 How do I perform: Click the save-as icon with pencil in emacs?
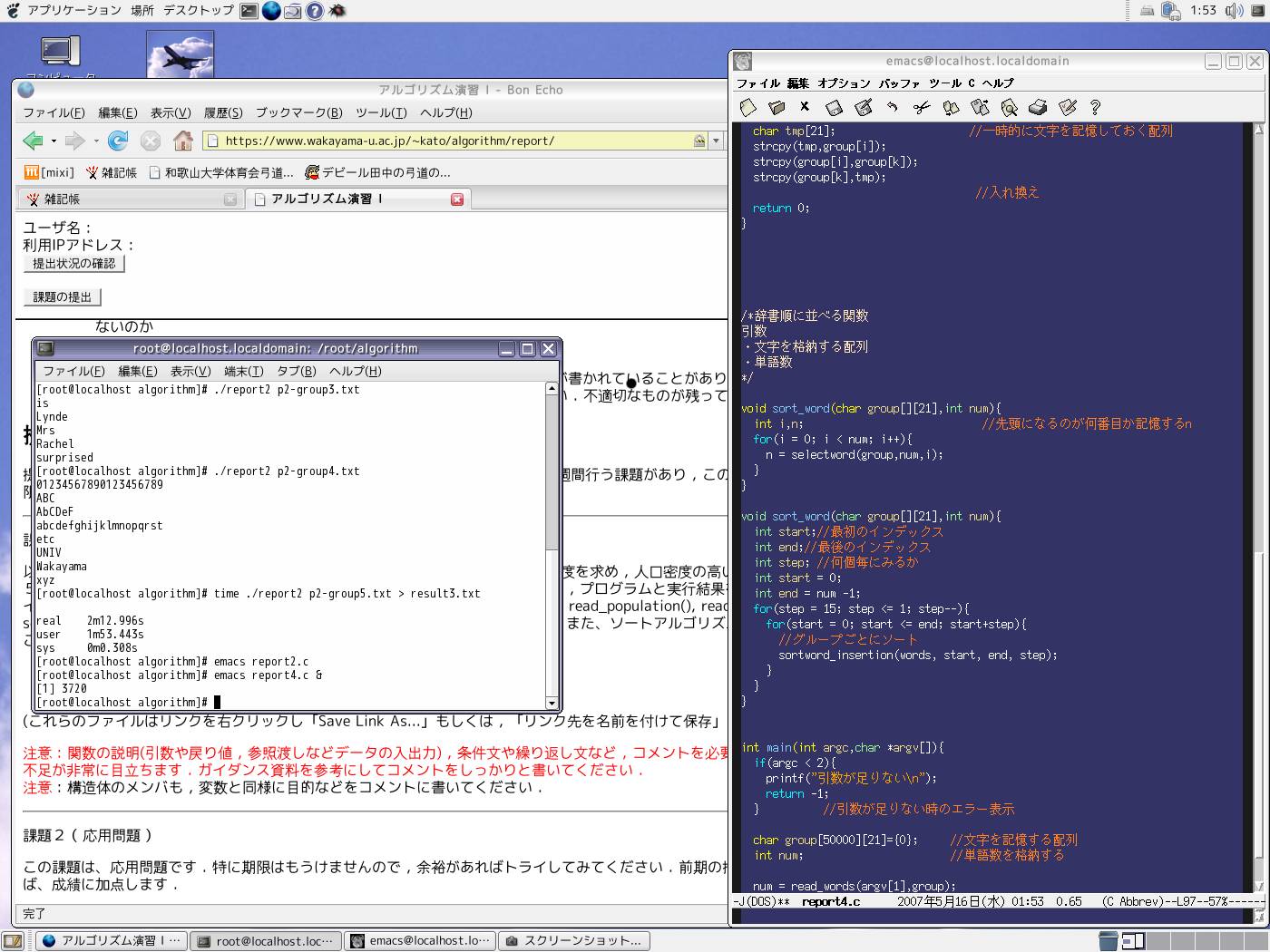pos(864,107)
